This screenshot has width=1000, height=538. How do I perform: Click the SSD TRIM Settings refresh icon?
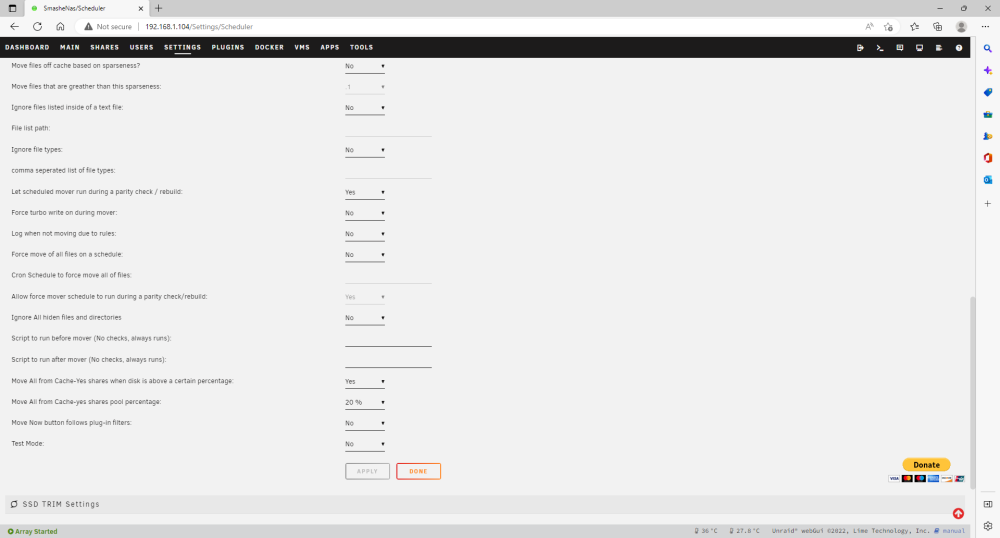(14, 504)
